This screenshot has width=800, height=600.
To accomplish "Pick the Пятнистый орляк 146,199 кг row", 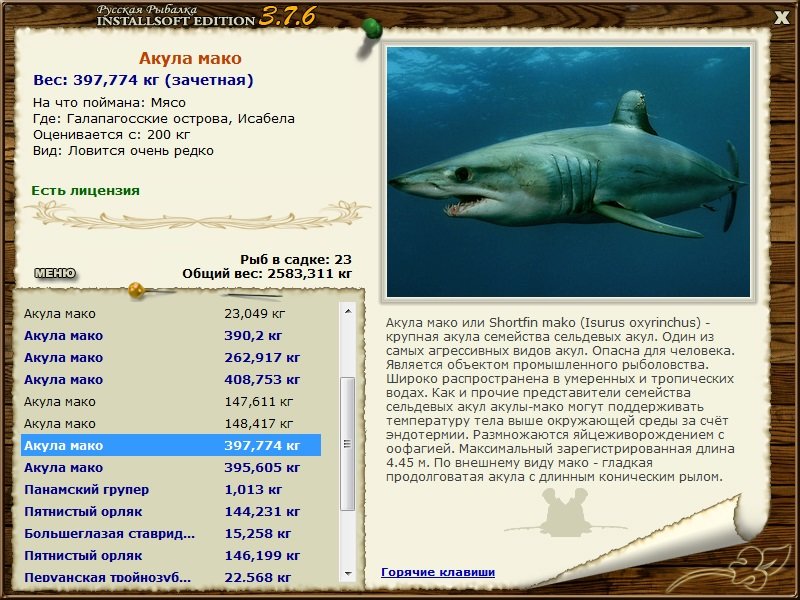I will (171, 555).
